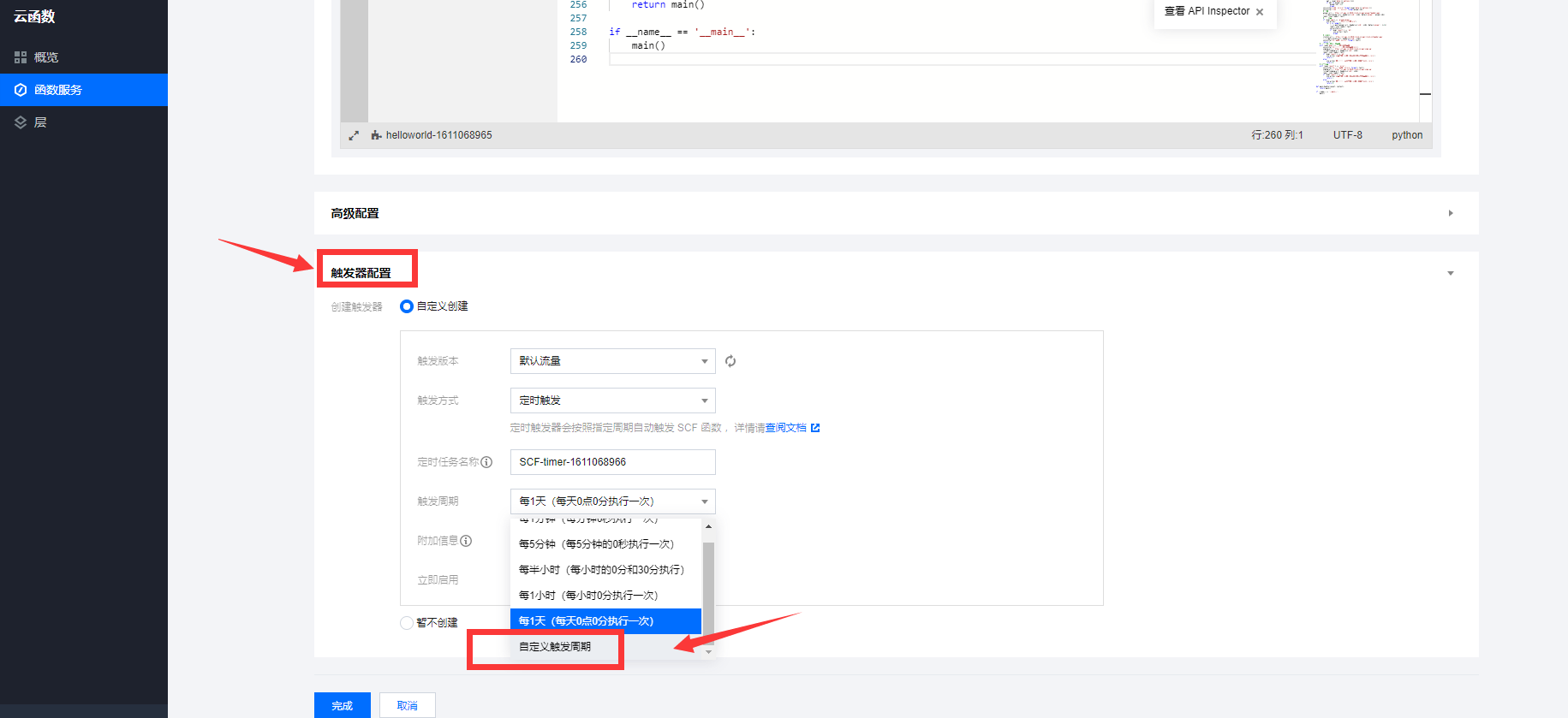This screenshot has width=1568, height=718.
Task: Expand the 高级配置 section arrow
Action: 1451,213
